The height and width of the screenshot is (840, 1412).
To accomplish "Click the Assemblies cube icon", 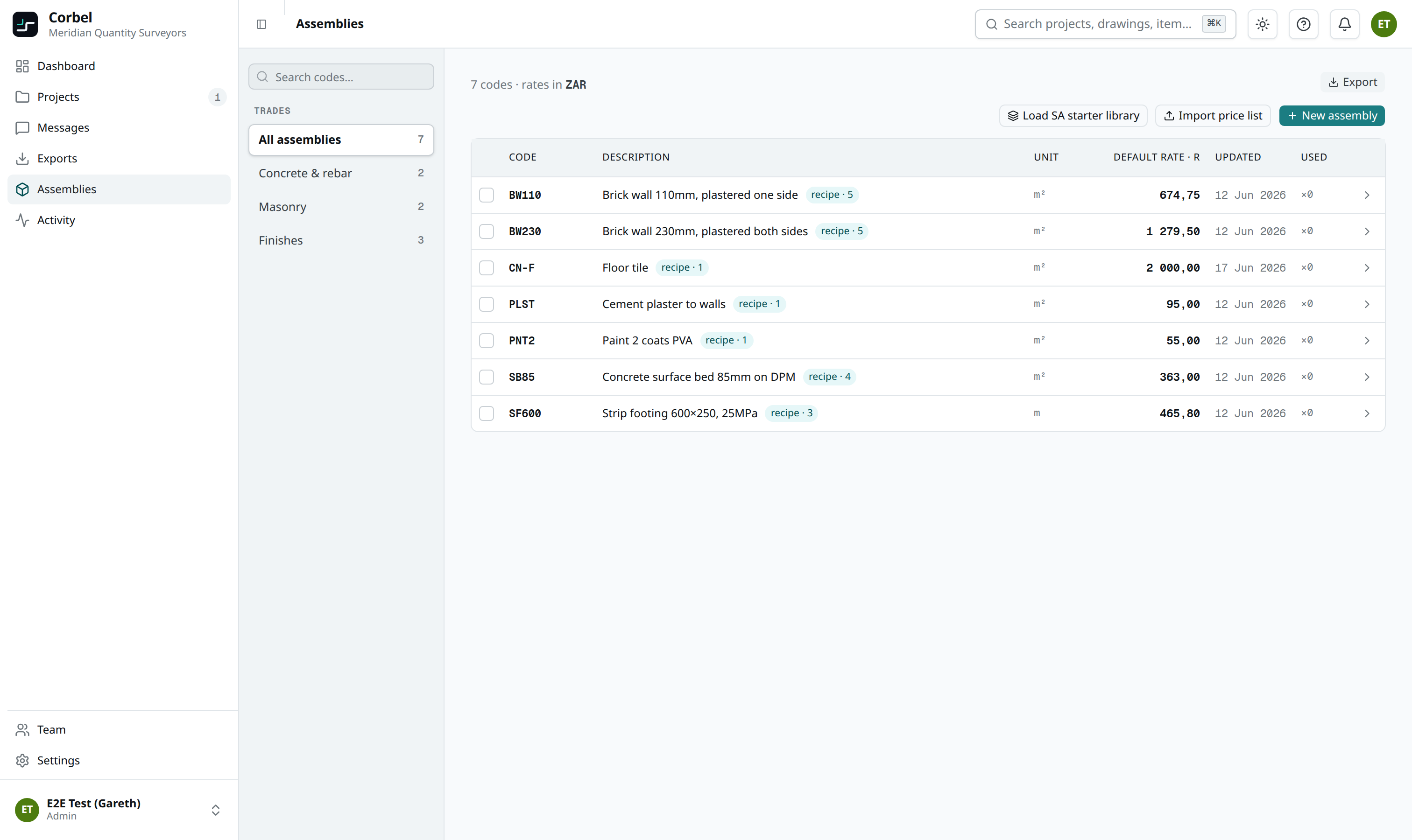I will coord(22,189).
